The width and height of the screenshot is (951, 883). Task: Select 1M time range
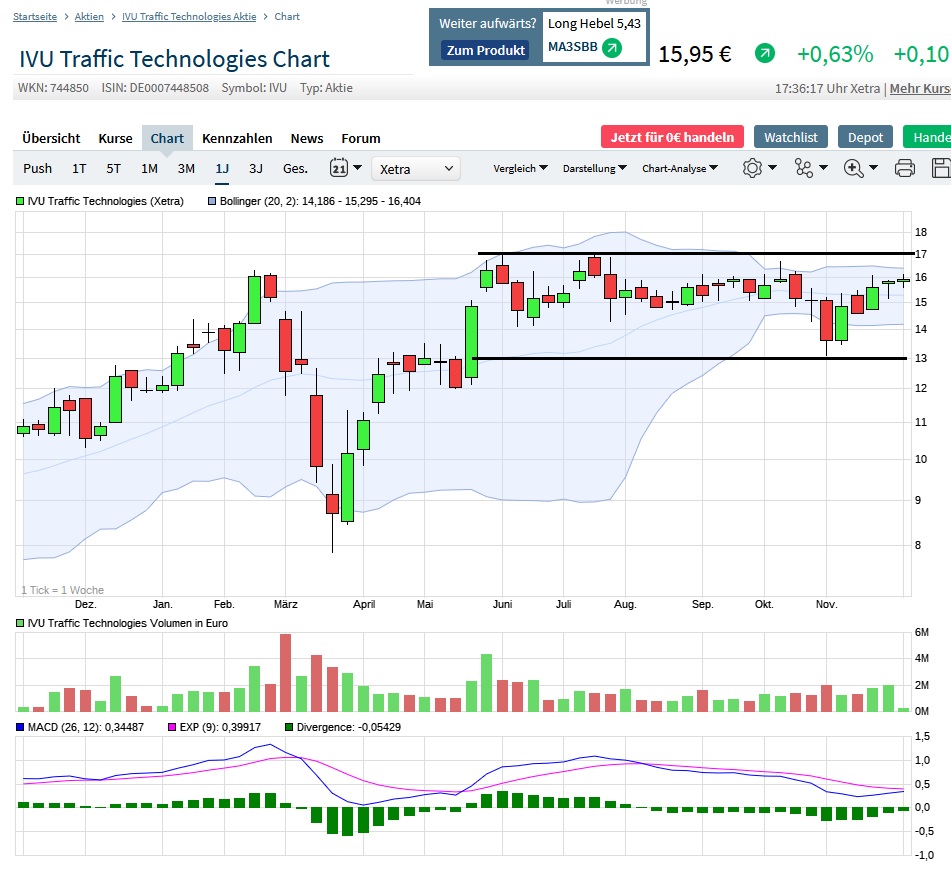click(x=149, y=169)
